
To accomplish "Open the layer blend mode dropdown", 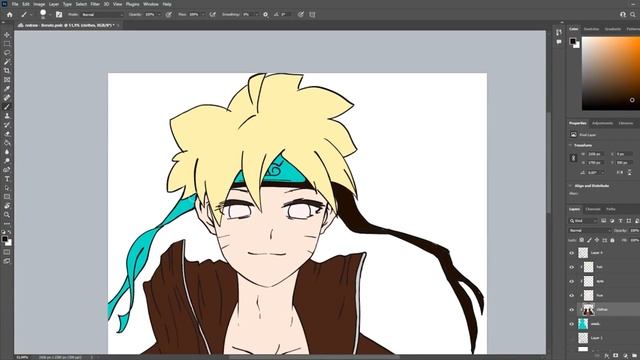I will pos(589,231).
